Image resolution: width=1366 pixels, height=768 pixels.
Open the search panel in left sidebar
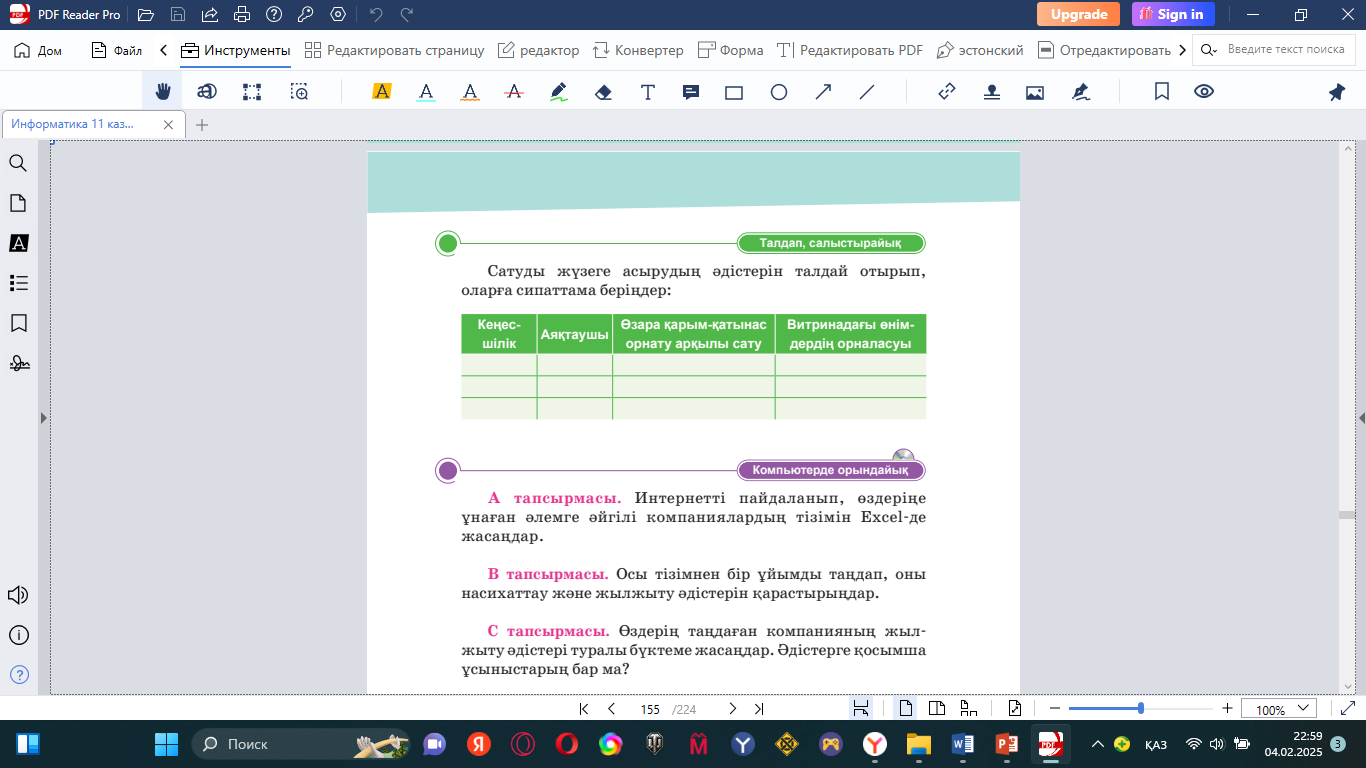(18, 163)
